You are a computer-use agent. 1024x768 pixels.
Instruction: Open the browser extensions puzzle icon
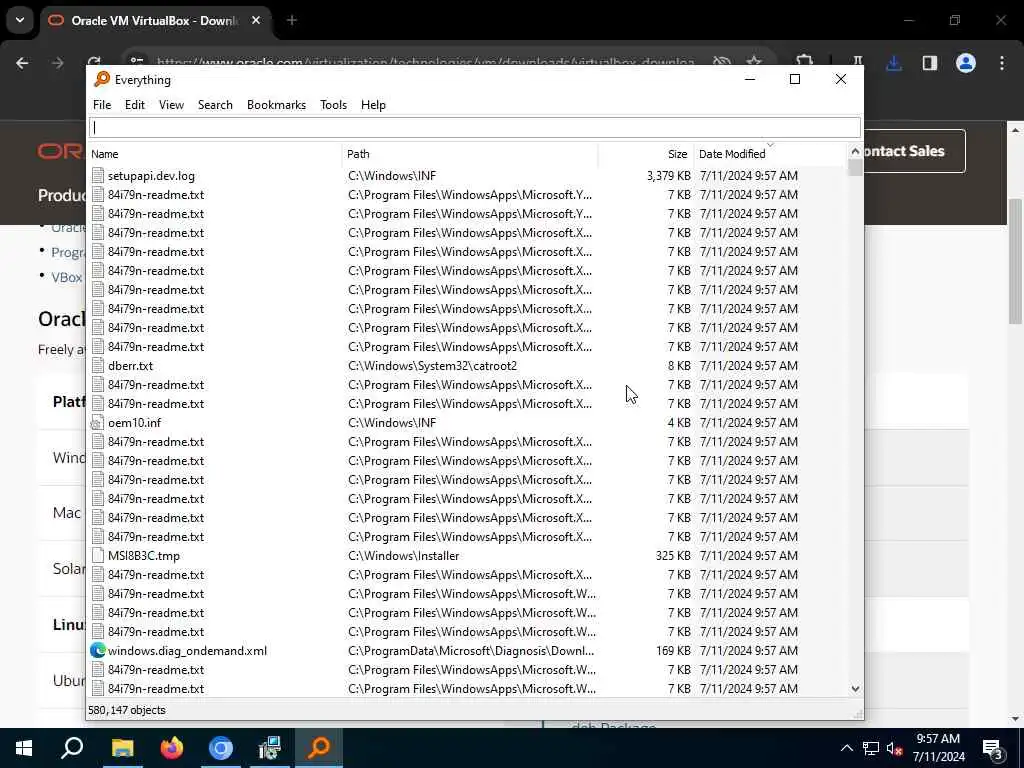point(805,61)
